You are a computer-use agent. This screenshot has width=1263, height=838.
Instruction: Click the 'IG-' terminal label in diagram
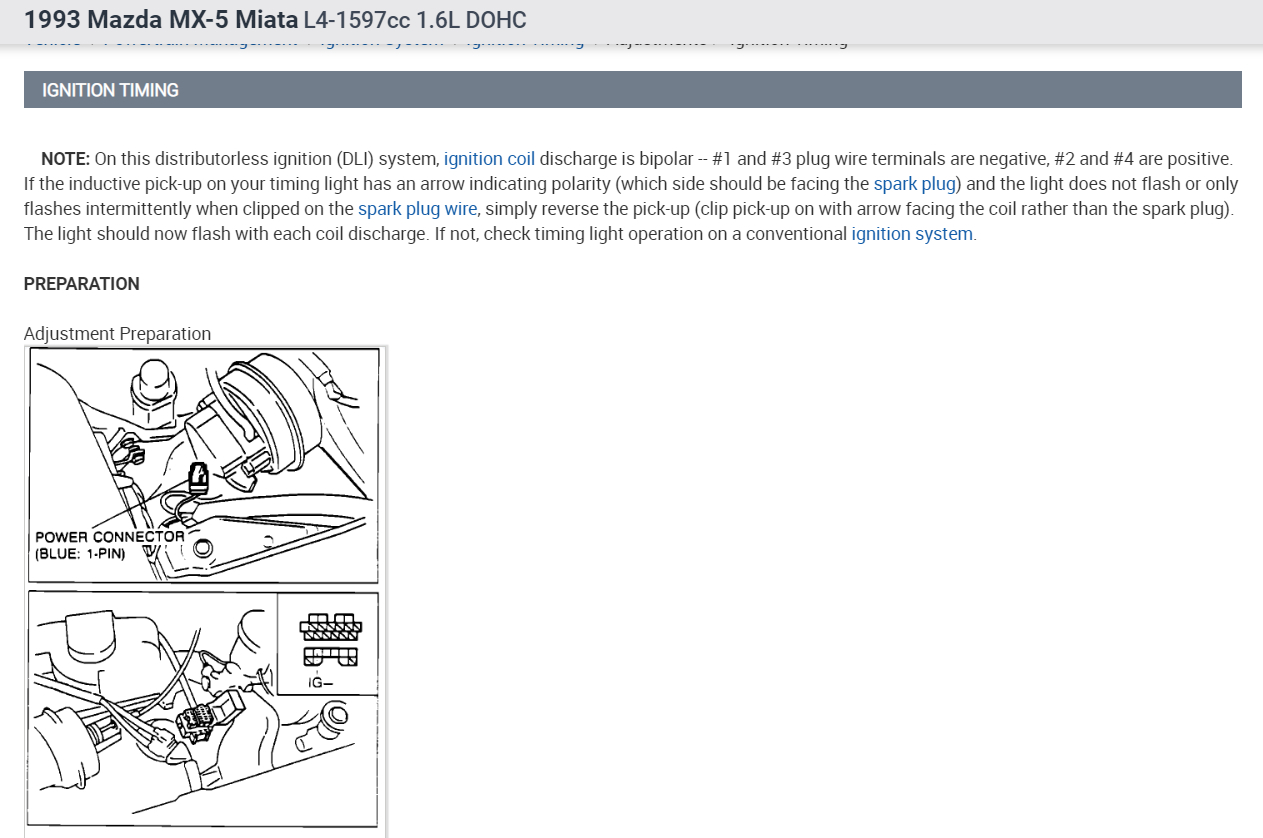pos(322,683)
